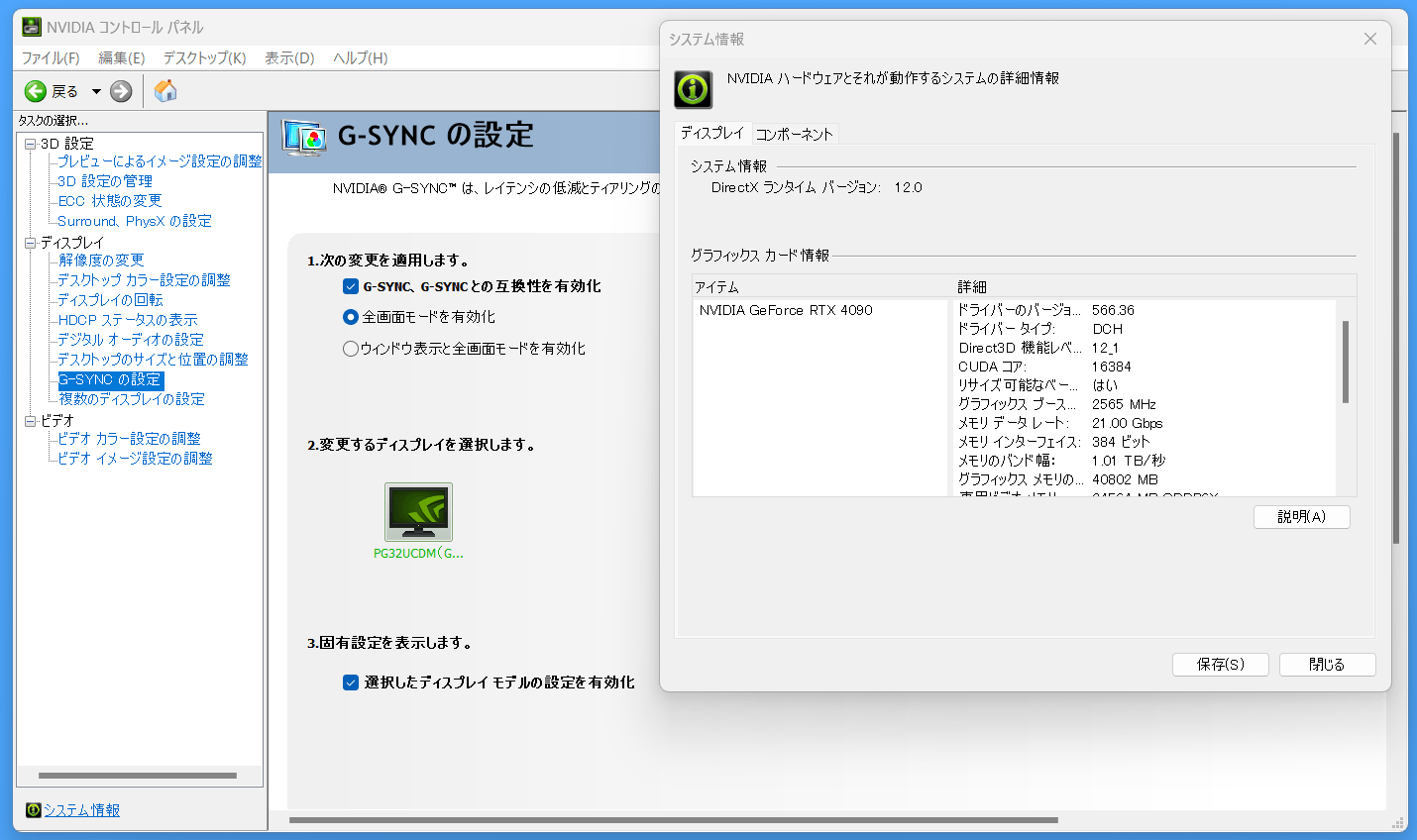Toggle the G-SYNC compatibility enable checkbox
Screen dimensions: 1417x840
350,286
